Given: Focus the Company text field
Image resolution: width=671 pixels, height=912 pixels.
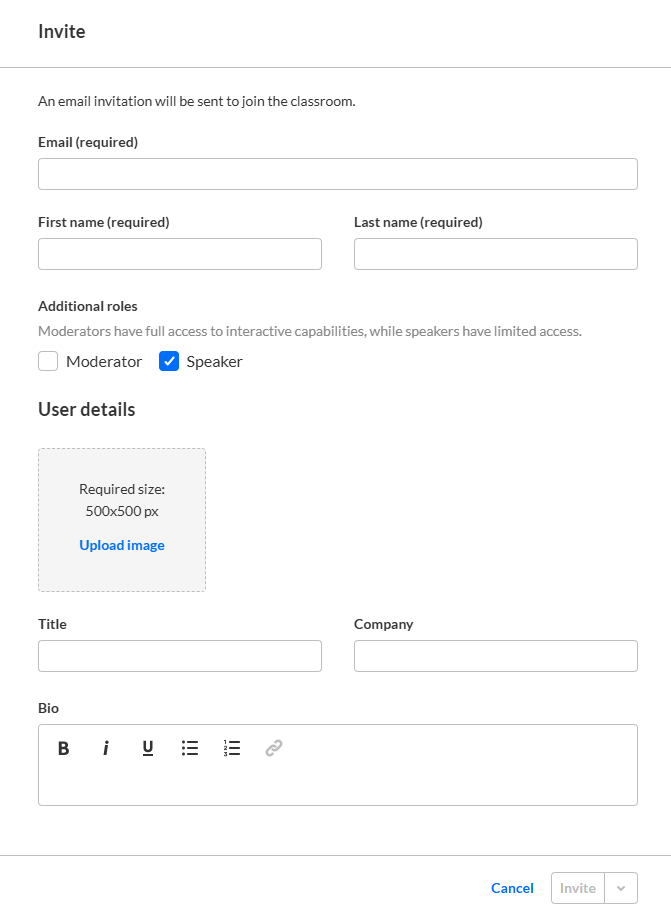Looking at the screenshot, I should 496,656.
